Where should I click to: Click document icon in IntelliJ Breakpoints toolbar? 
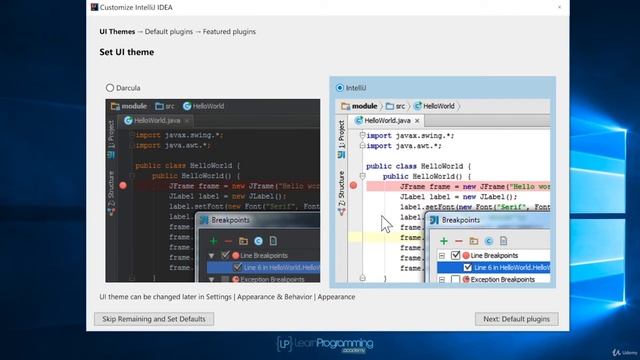503,241
